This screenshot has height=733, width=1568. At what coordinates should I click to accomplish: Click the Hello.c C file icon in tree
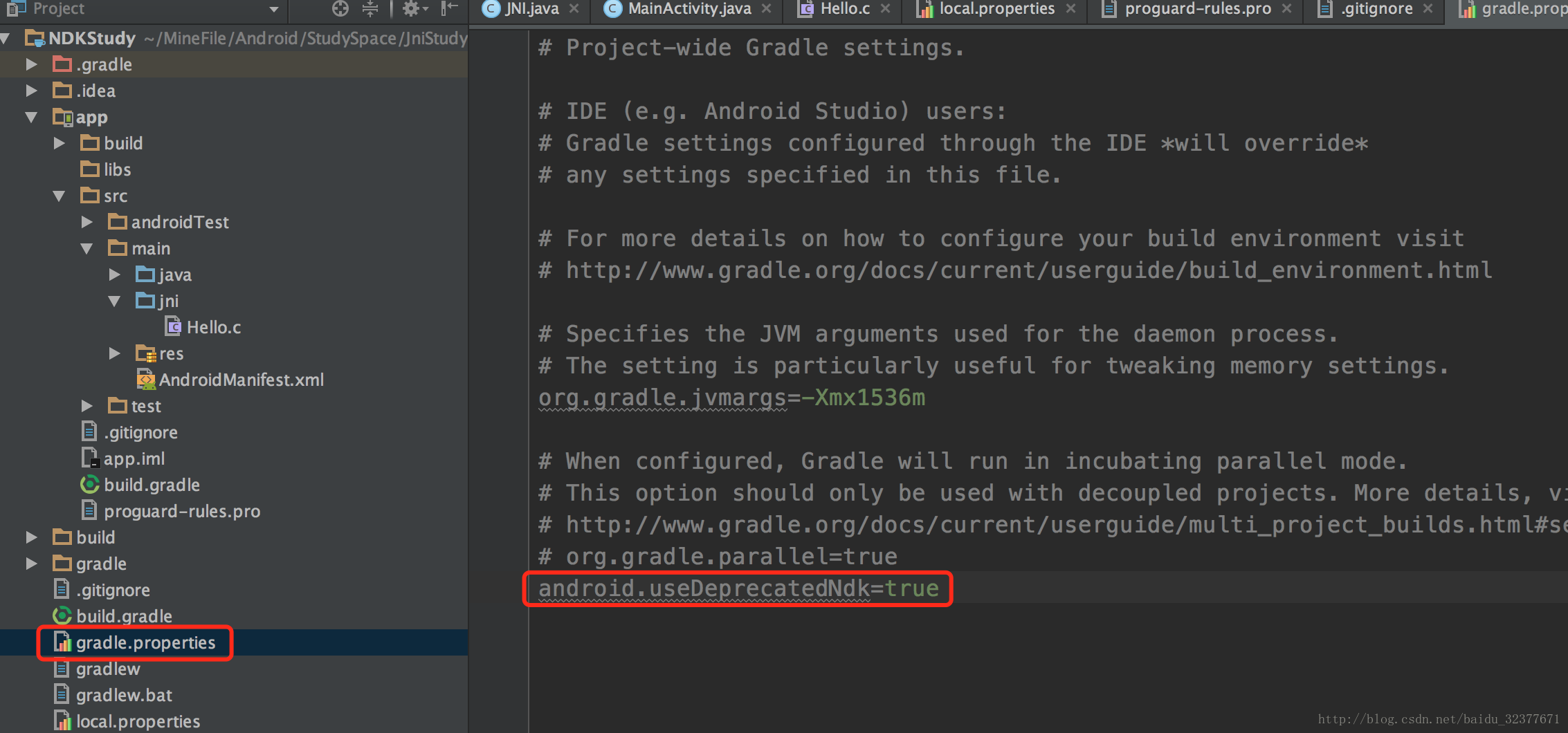pos(174,326)
